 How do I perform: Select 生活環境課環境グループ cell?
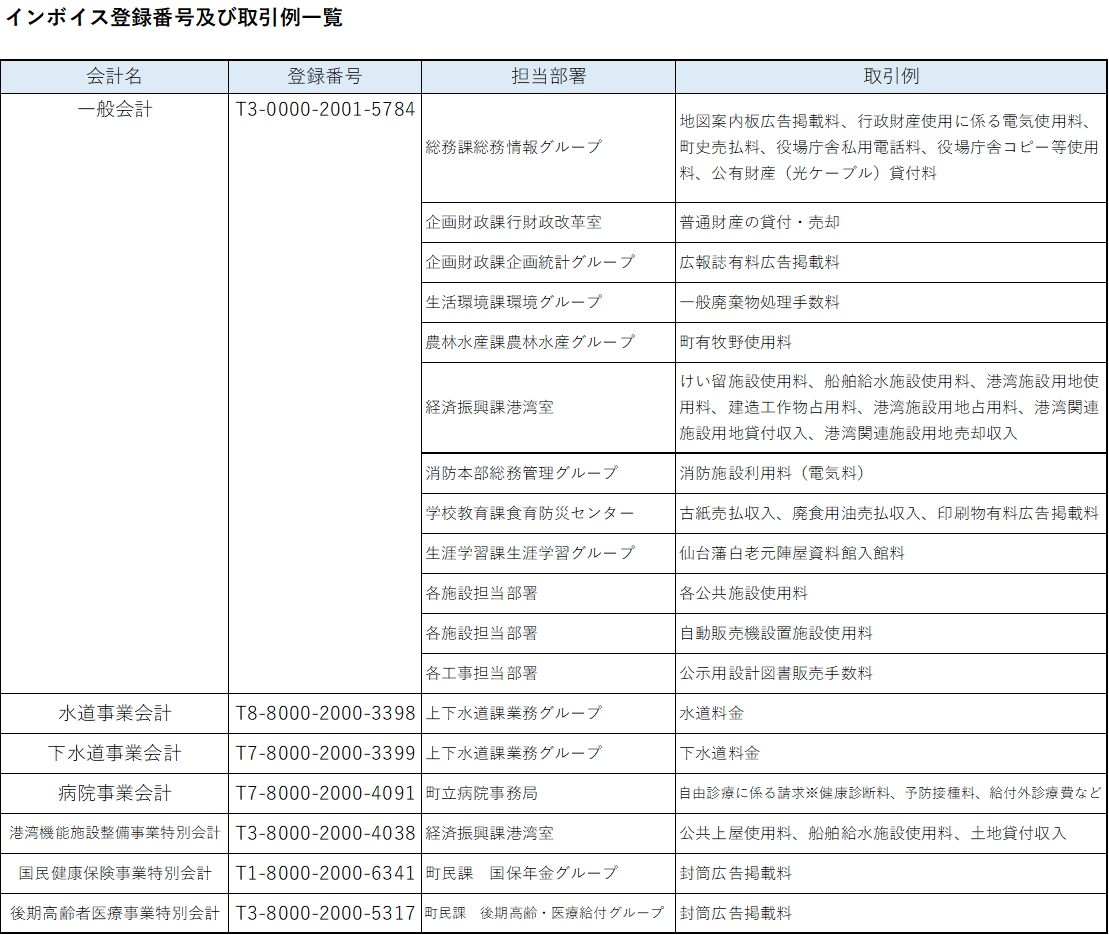pyautogui.click(x=548, y=303)
